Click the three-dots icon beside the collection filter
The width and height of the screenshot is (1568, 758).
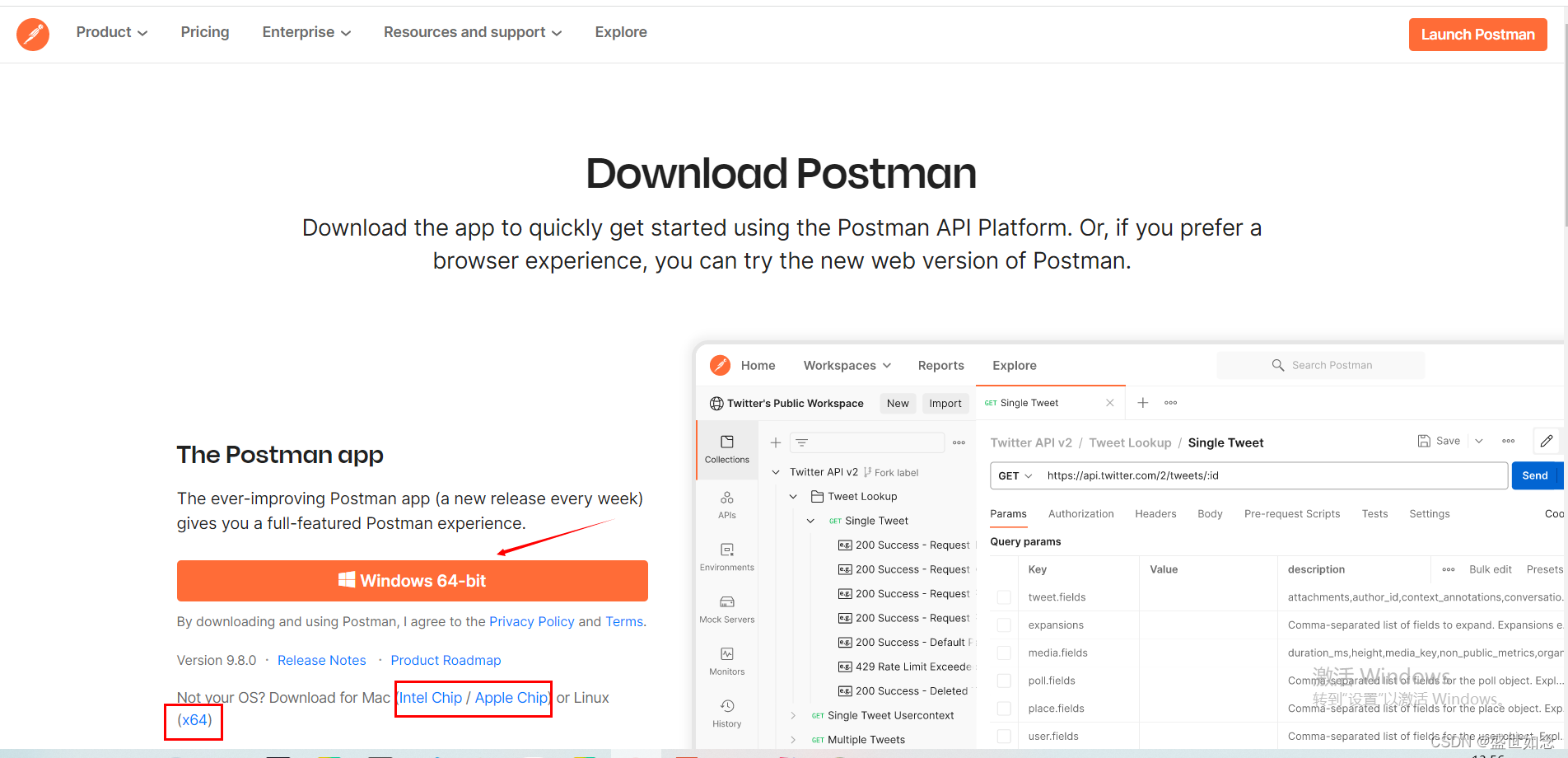point(959,442)
